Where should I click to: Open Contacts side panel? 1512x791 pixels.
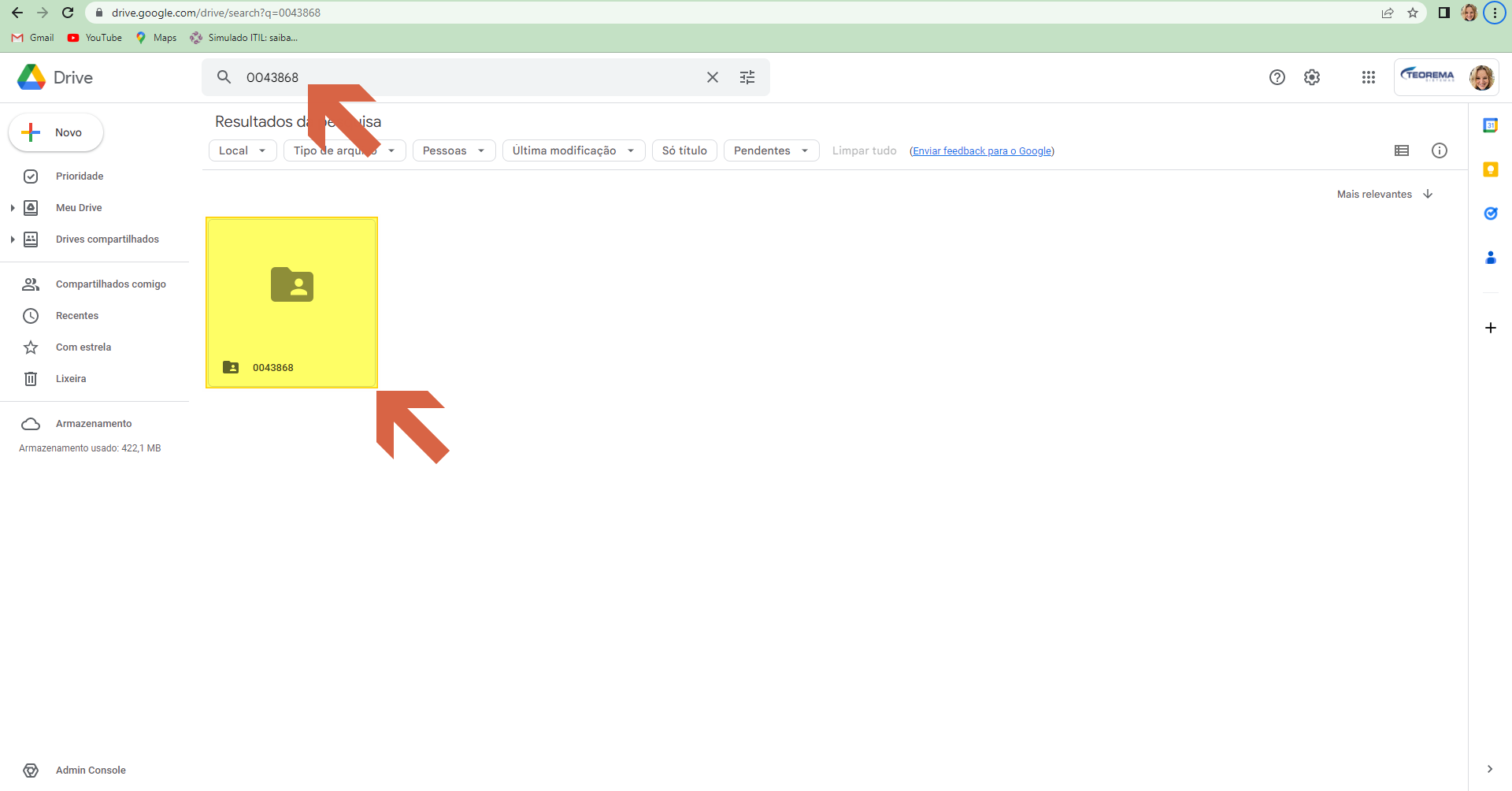(x=1491, y=258)
